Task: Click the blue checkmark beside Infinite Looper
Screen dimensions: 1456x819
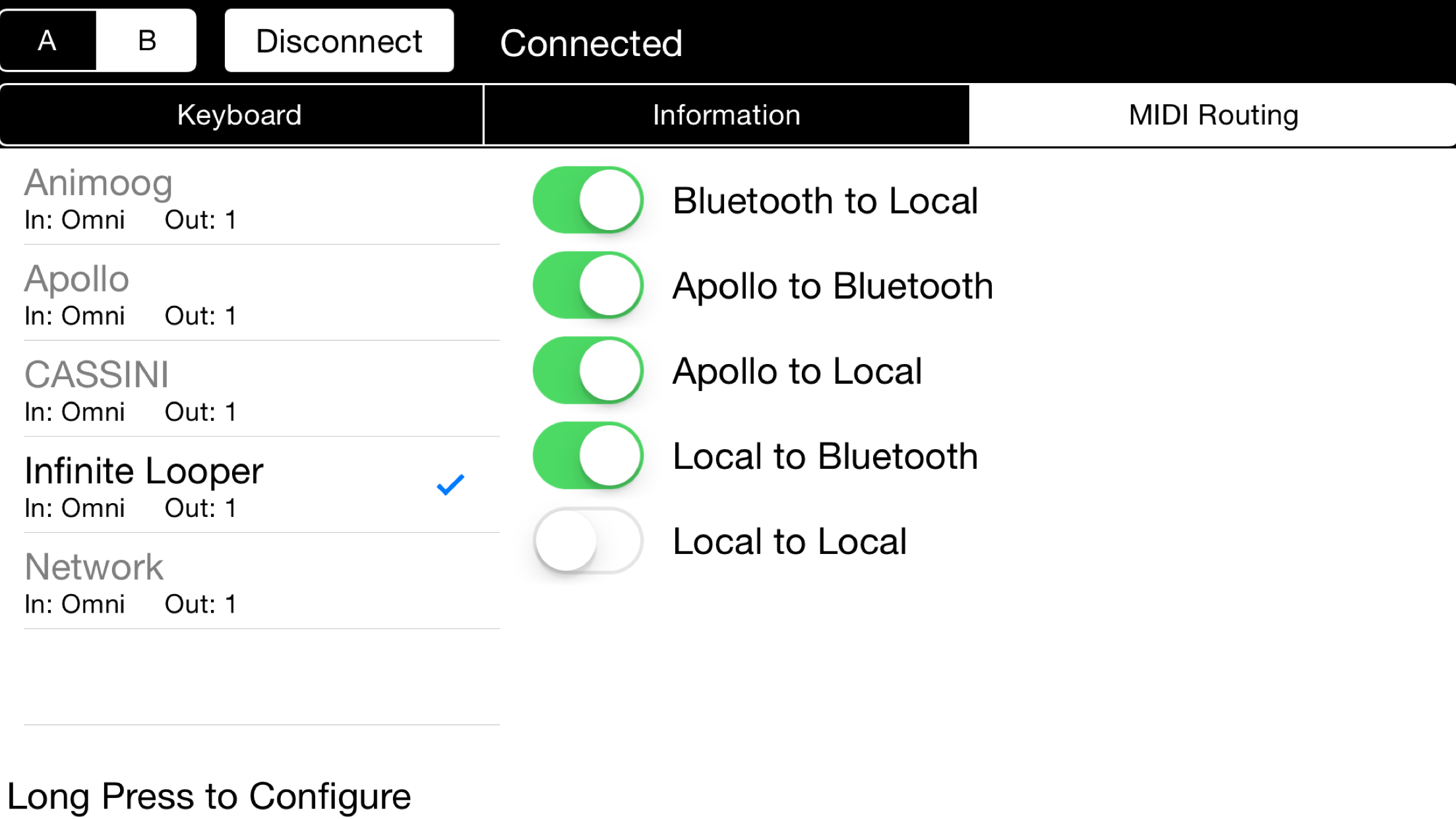Action: (450, 485)
